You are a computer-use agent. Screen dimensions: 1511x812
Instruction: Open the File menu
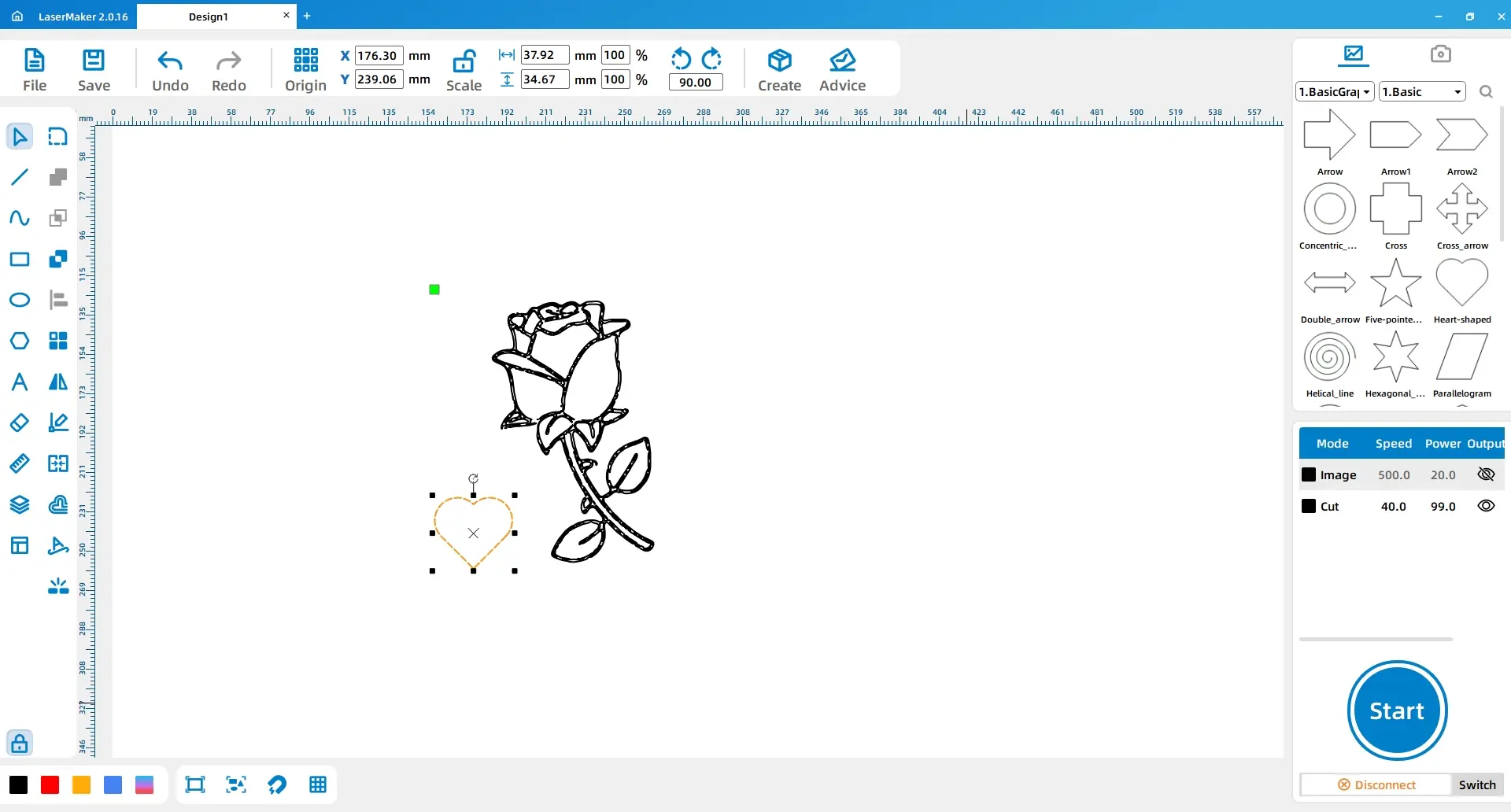click(35, 70)
